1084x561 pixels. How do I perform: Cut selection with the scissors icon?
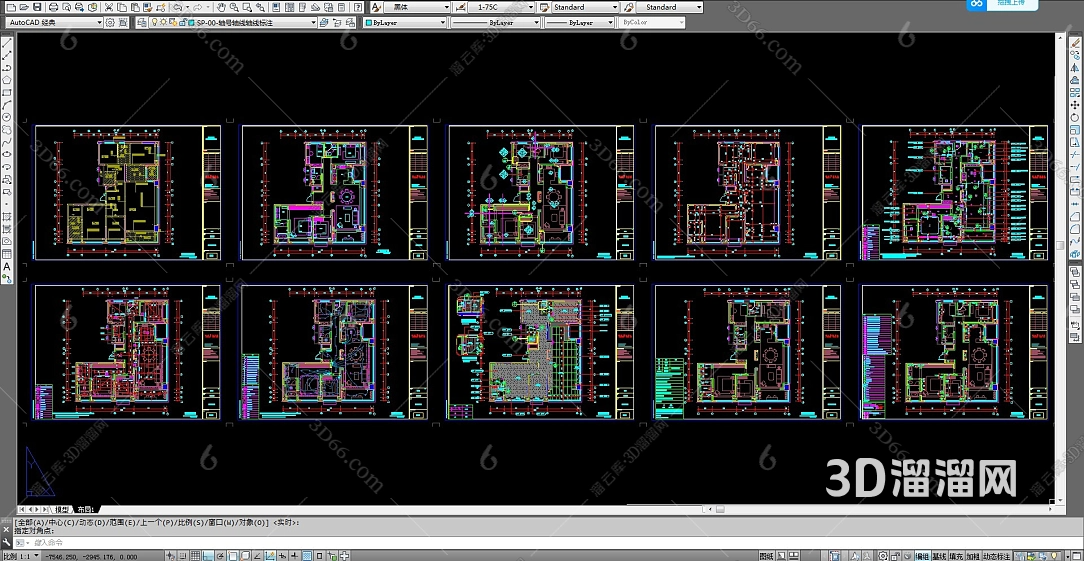[x=109, y=7]
